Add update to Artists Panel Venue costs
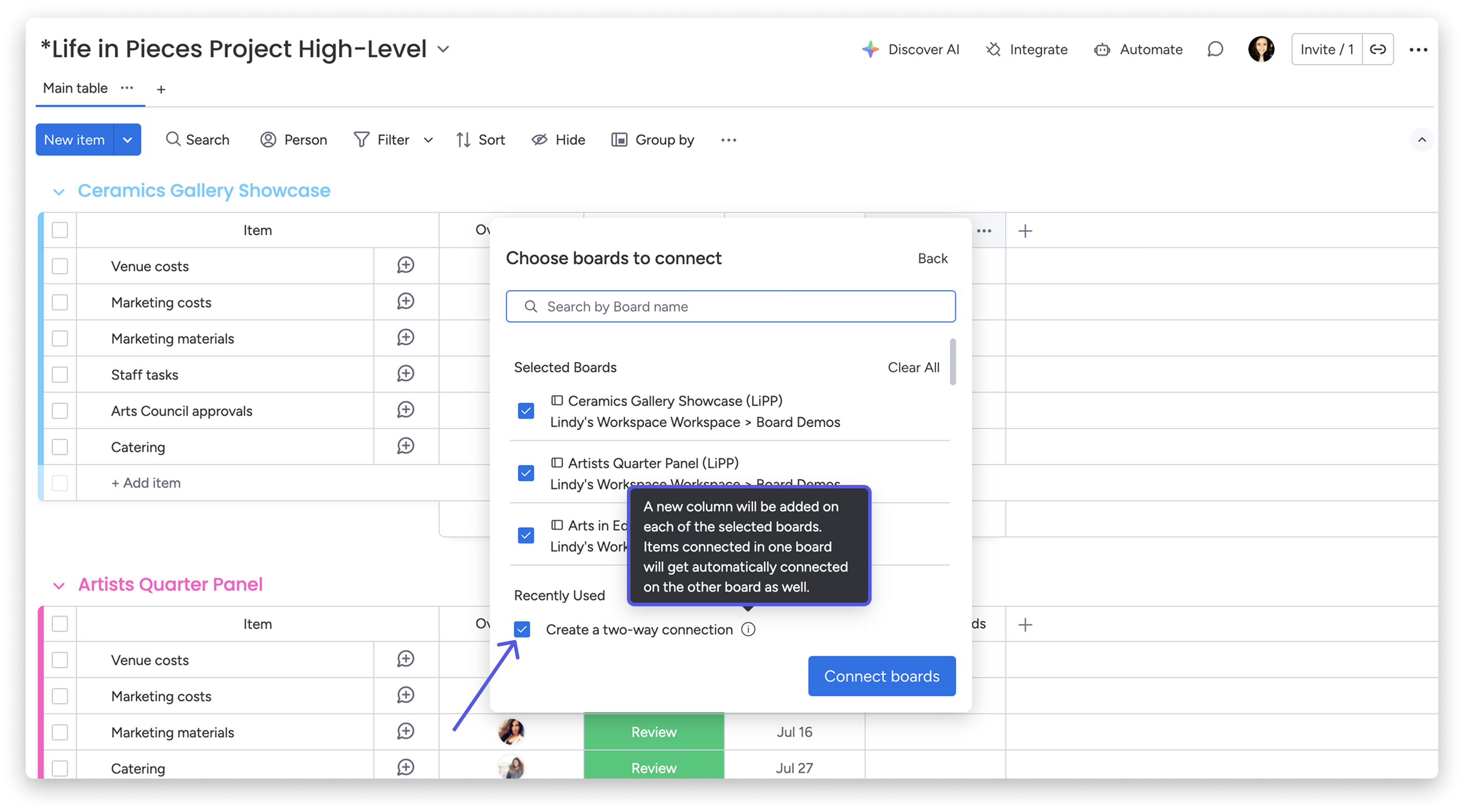Screen dimensions: 1464x812 point(405,659)
